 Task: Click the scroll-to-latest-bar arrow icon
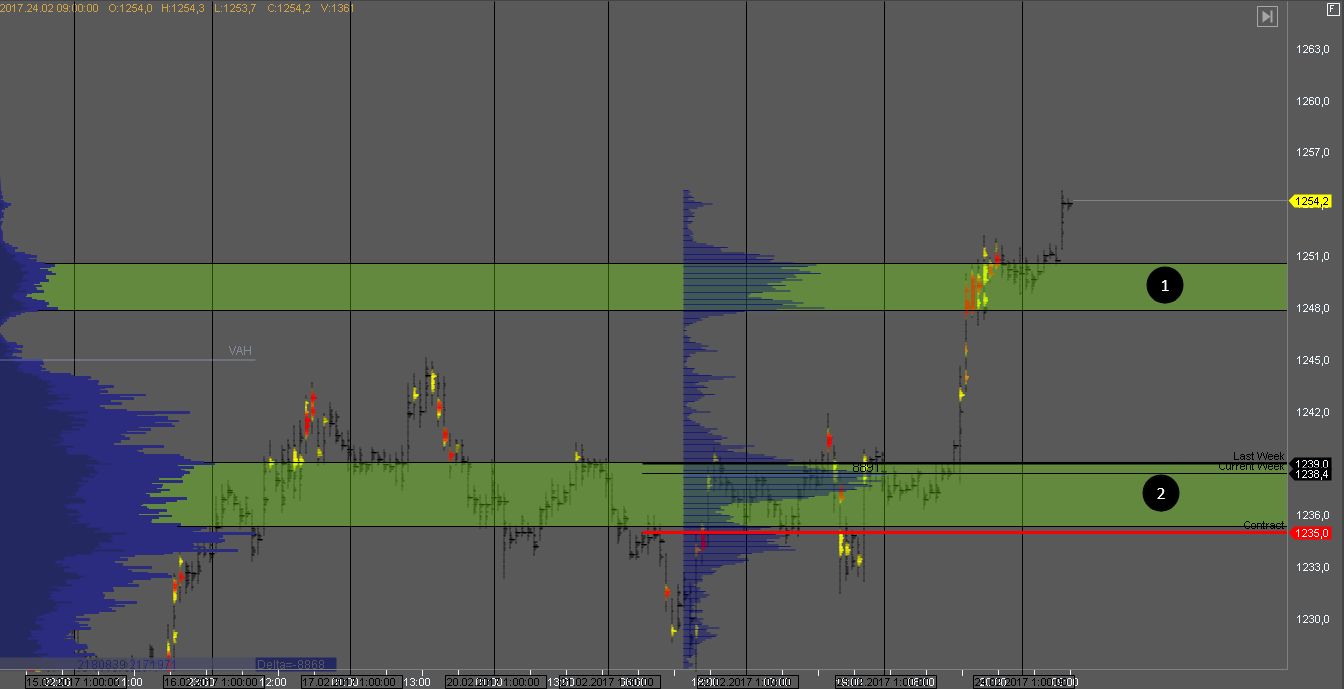click(1267, 16)
